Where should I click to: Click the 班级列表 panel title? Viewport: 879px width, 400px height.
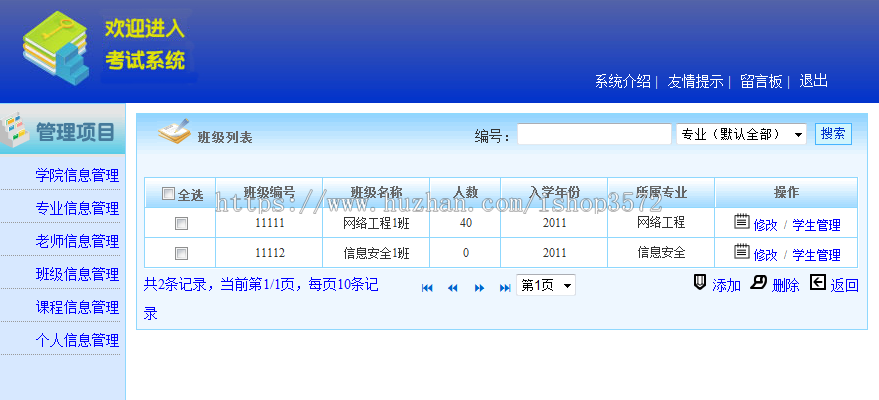[225, 138]
